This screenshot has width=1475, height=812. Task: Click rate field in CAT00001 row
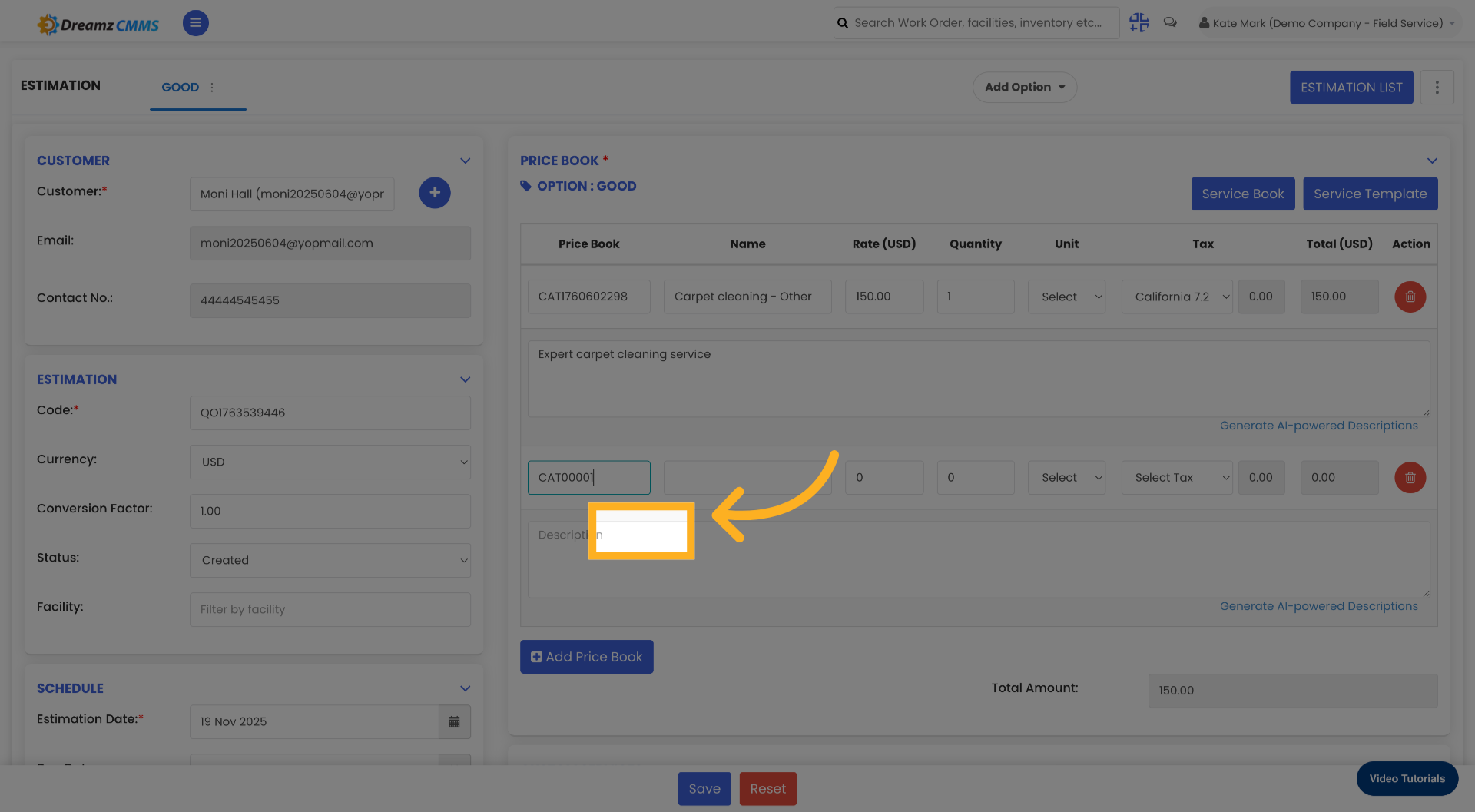pyautogui.click(x=884, y=478)
